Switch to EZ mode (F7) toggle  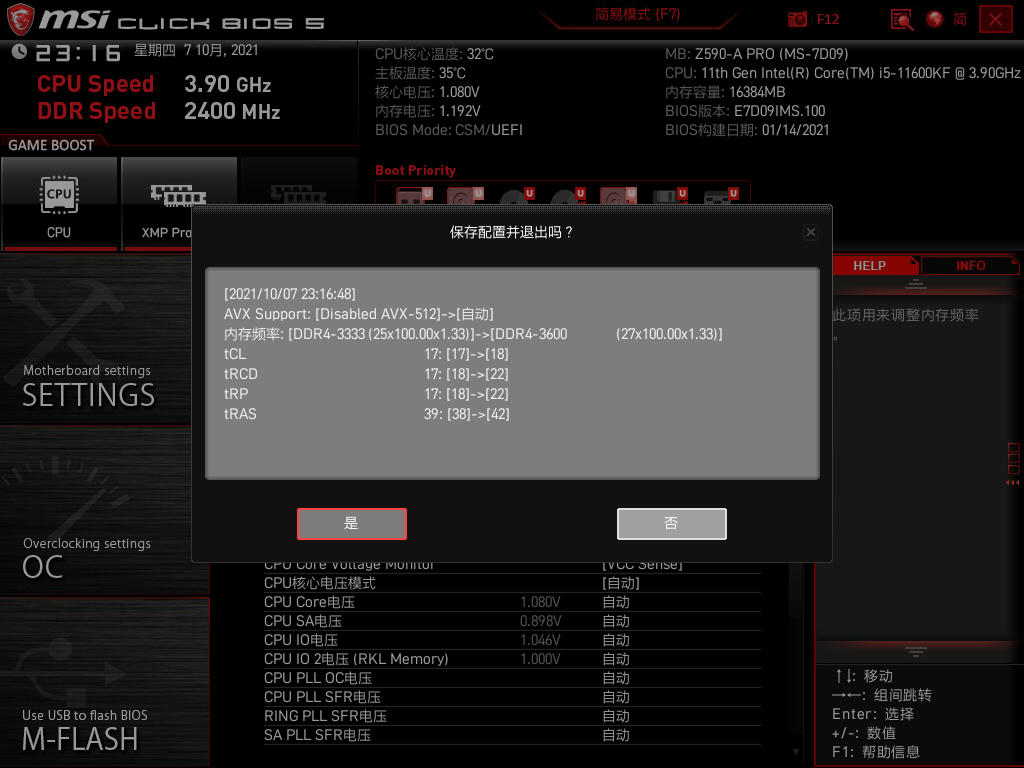[637, 15]
